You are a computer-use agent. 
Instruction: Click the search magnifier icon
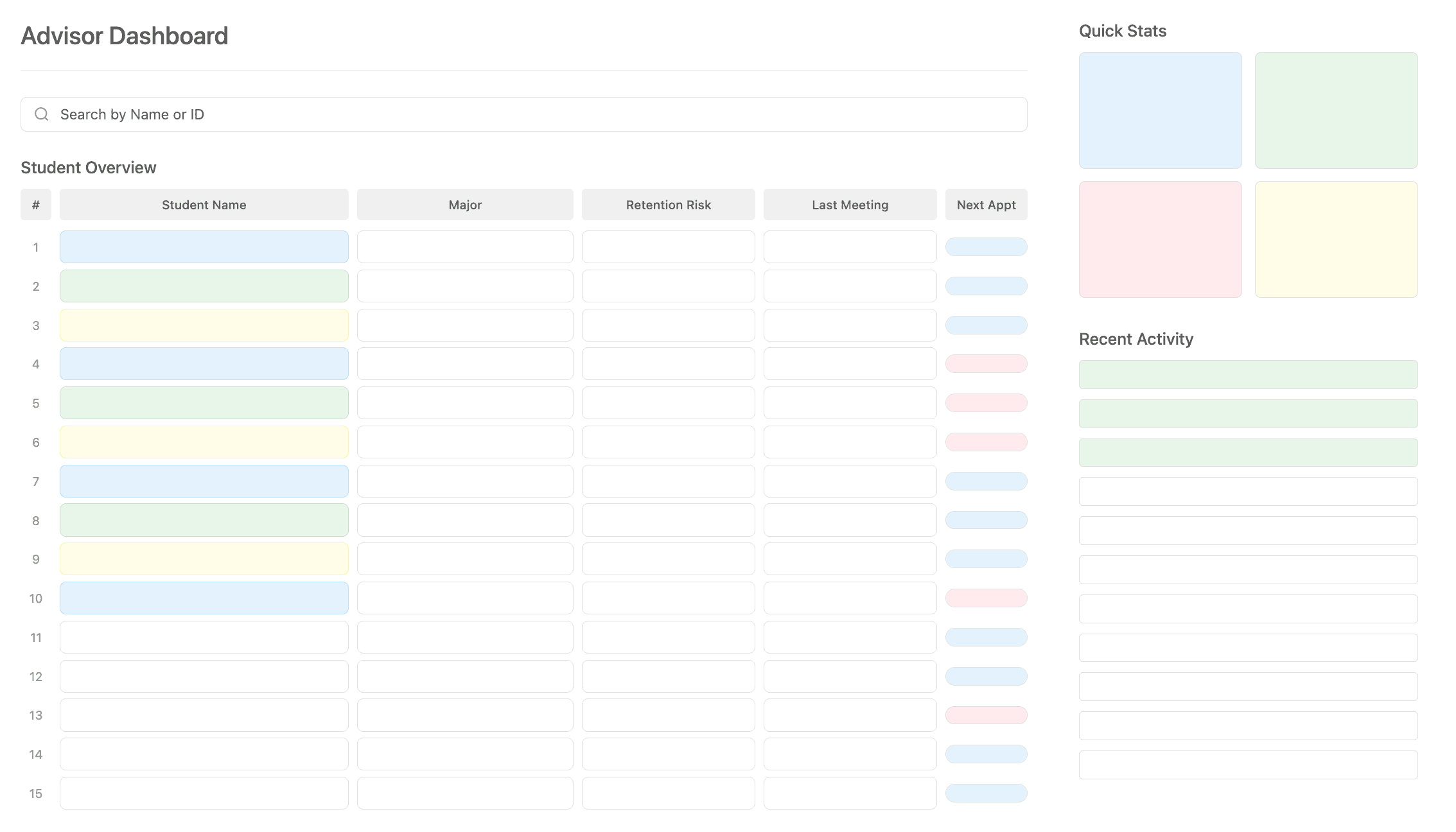pos(42,114)
